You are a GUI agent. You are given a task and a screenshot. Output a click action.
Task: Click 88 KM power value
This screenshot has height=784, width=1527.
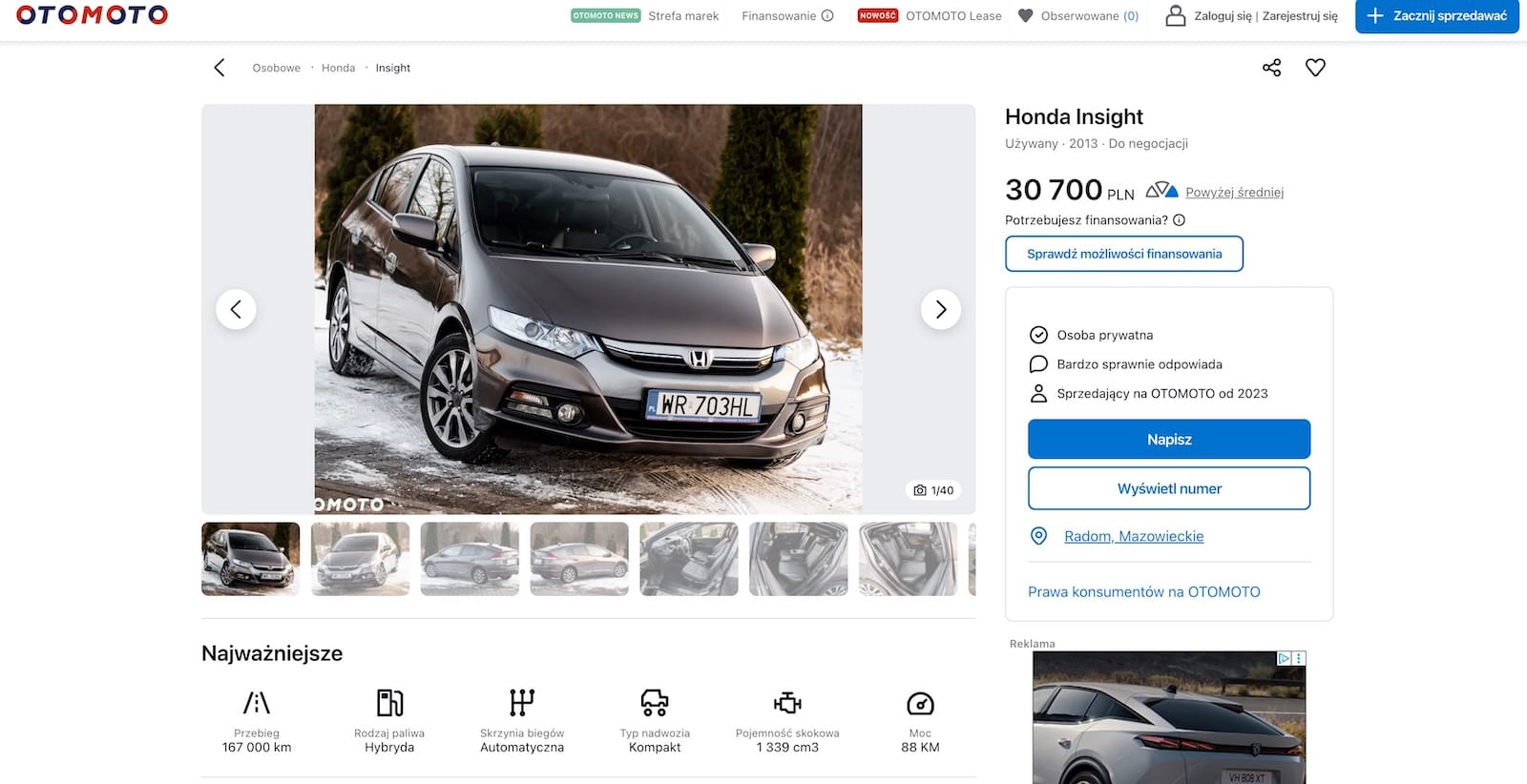point(920,748)
